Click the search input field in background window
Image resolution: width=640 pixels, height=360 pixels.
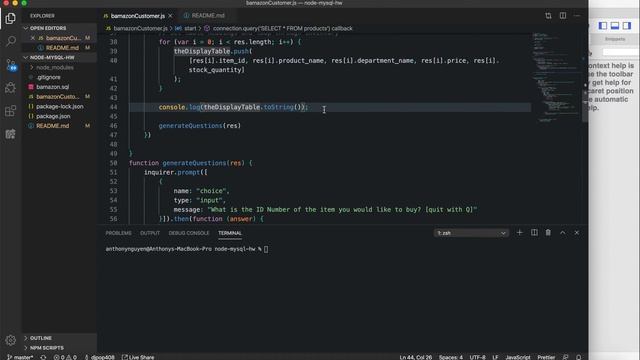click(621, 52)
